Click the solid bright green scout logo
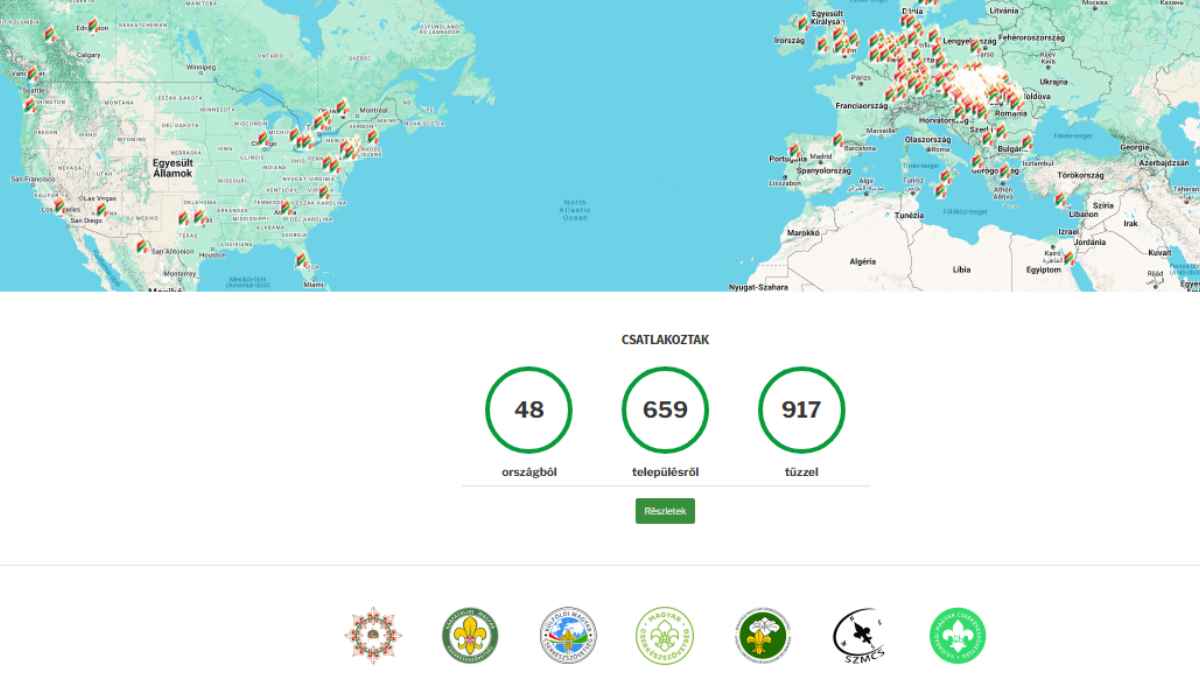The width and height of the screenshot is (1200, 700). (957, 634)
